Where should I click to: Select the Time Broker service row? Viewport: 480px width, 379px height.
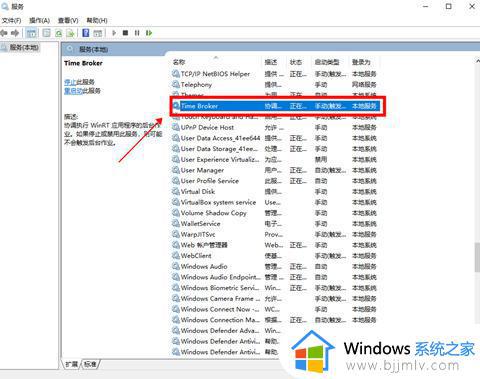click(277, 106)
